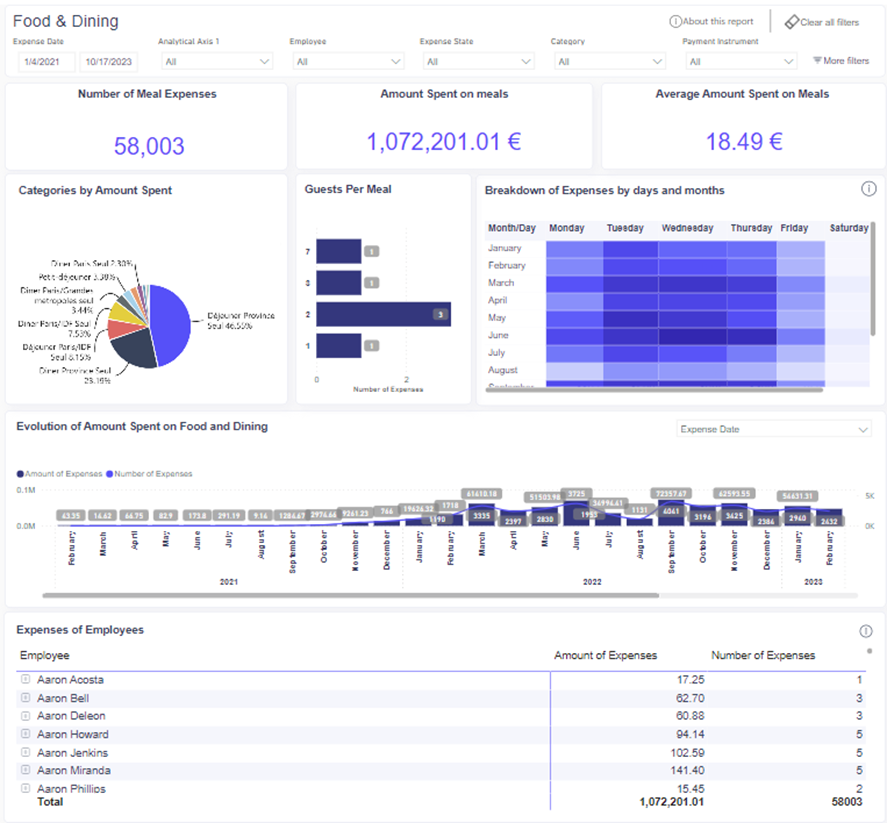Sort table by the Employee column header
The height and width of the screenshot is (823, 887).
[45, 655]
